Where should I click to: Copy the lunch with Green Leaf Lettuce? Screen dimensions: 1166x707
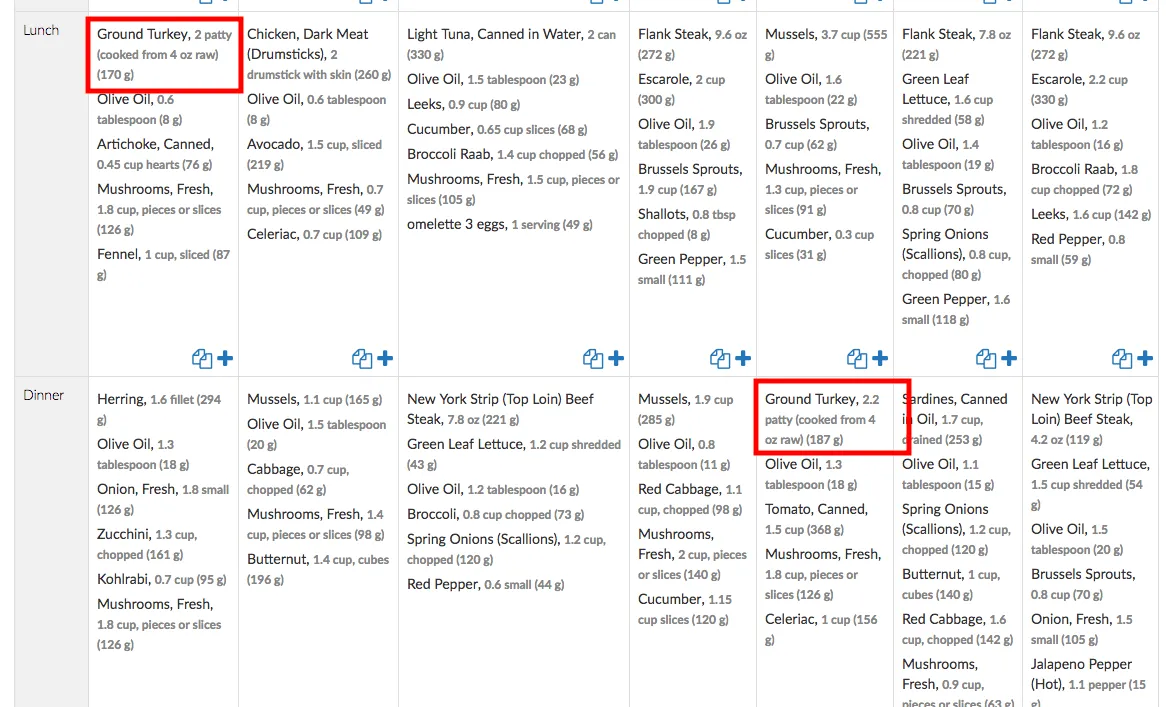coord(985,359)
